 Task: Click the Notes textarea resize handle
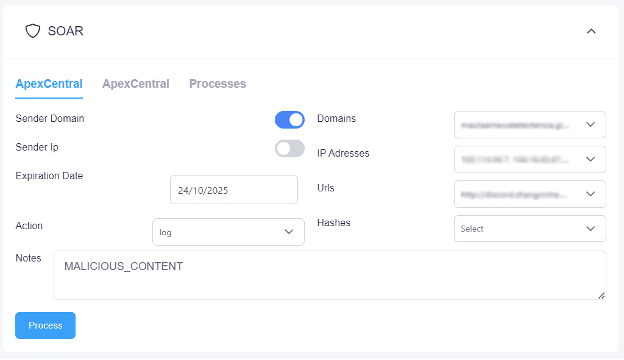point(601,295)
